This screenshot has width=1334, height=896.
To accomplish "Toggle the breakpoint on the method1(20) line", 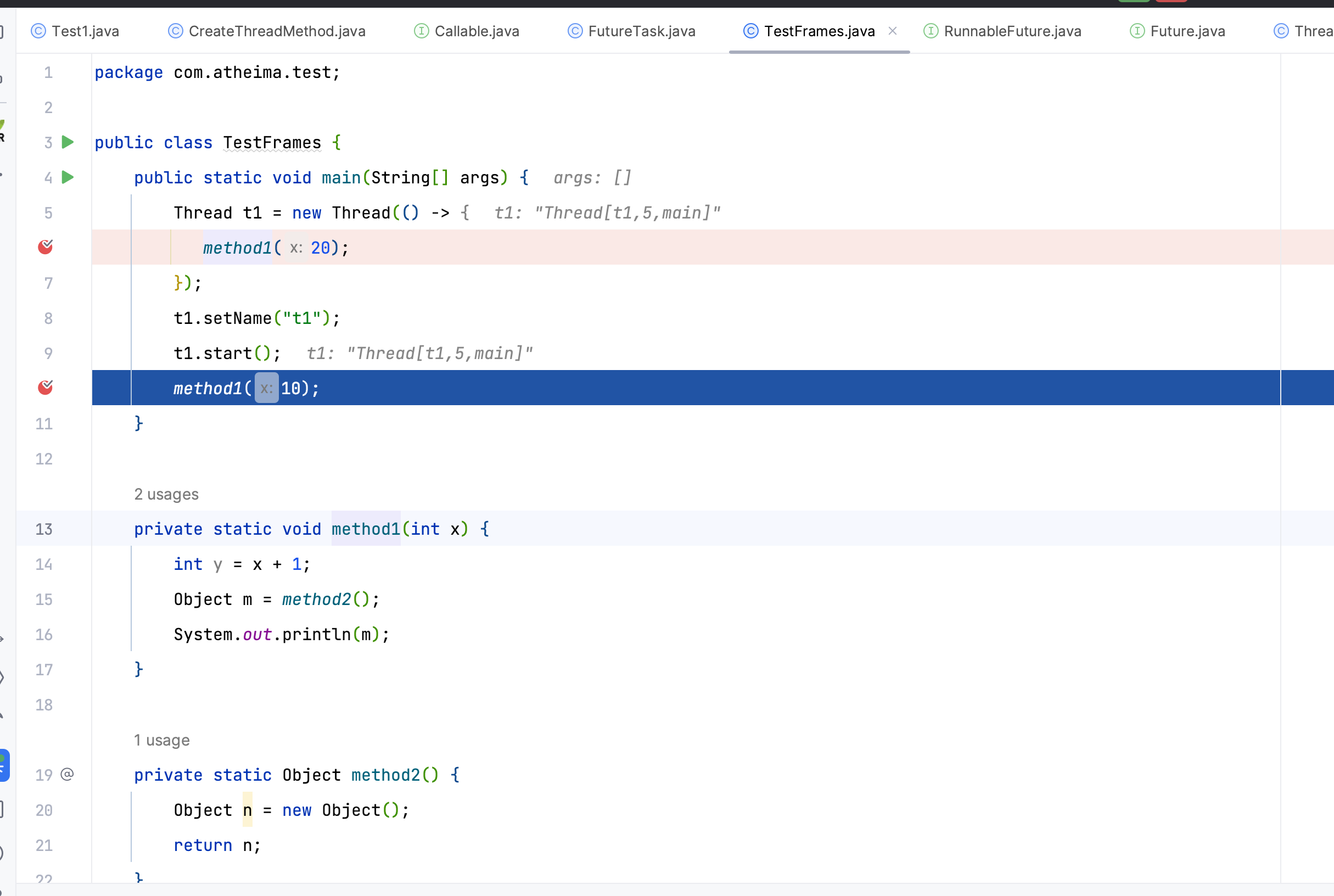I will coord(45,247).
